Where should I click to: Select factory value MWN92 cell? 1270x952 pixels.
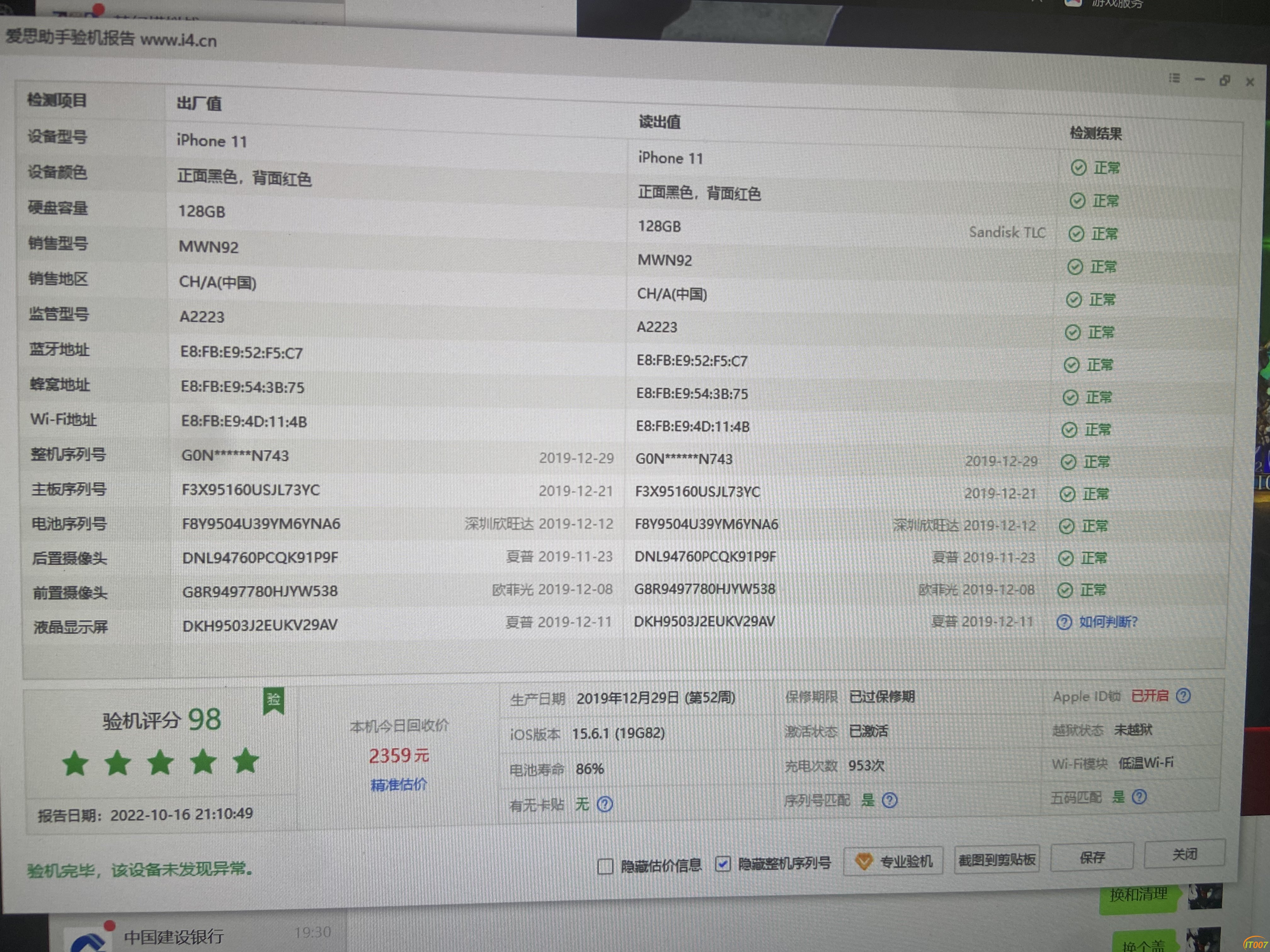coord(209,247)
